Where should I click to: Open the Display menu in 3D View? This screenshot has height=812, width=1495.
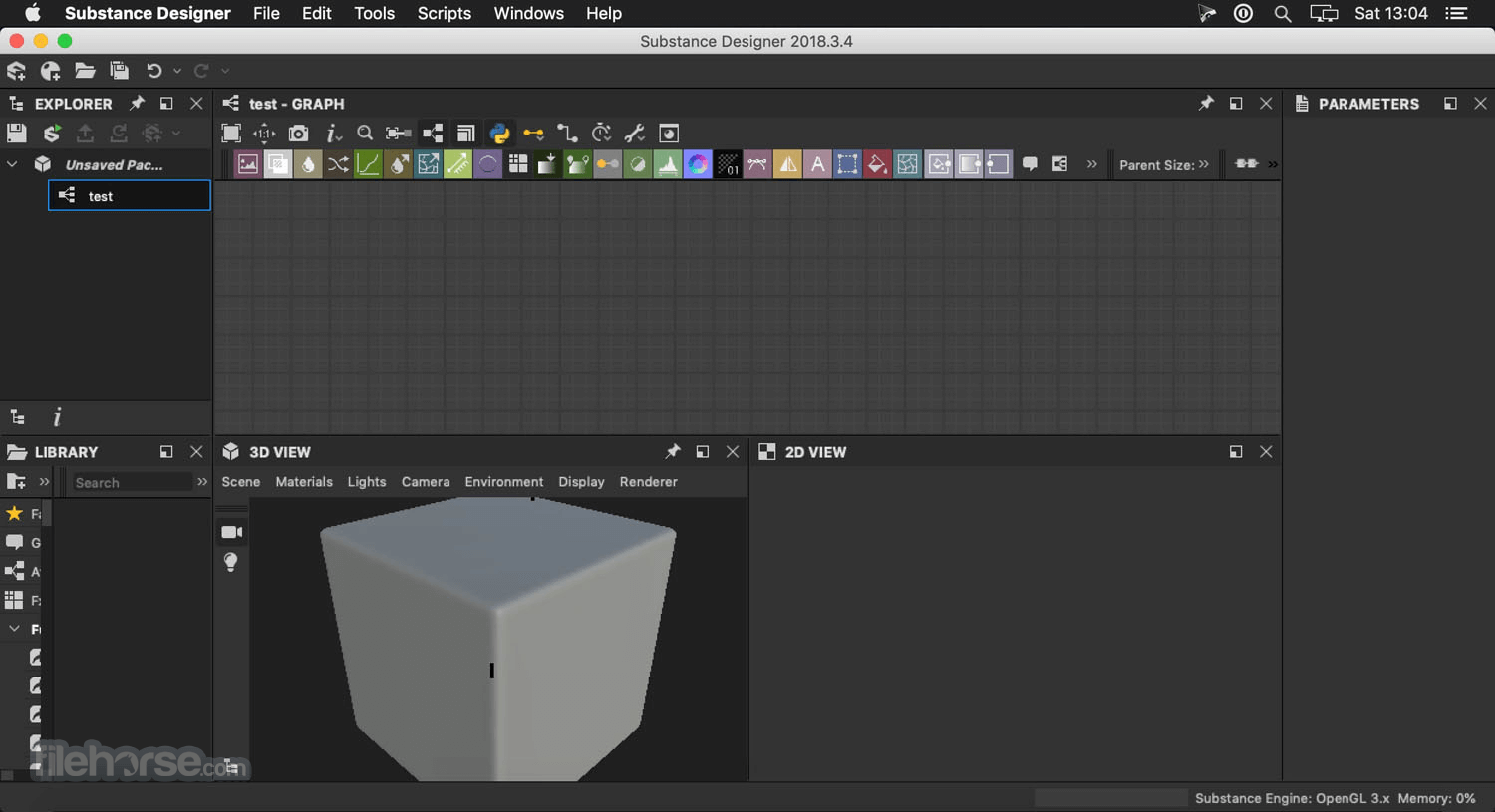point(581,482)
